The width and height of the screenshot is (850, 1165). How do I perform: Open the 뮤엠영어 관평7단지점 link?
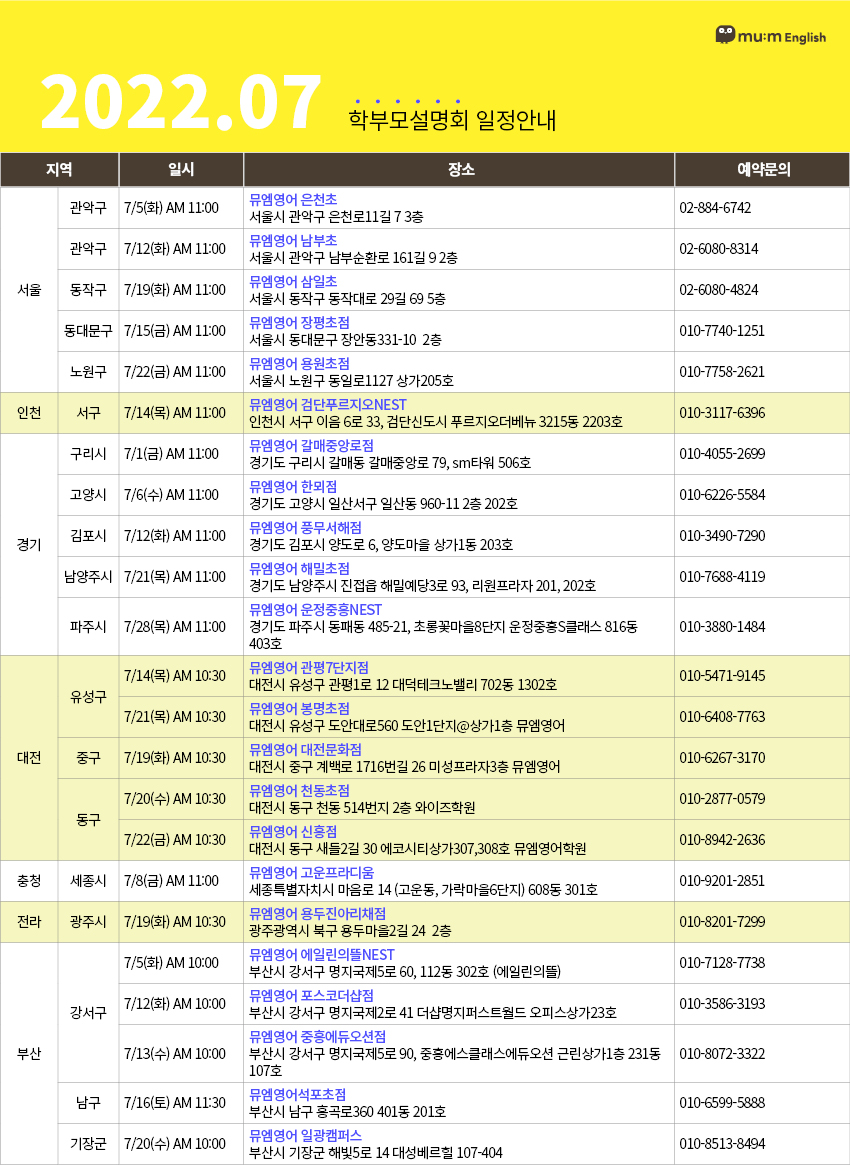[309, 666]
